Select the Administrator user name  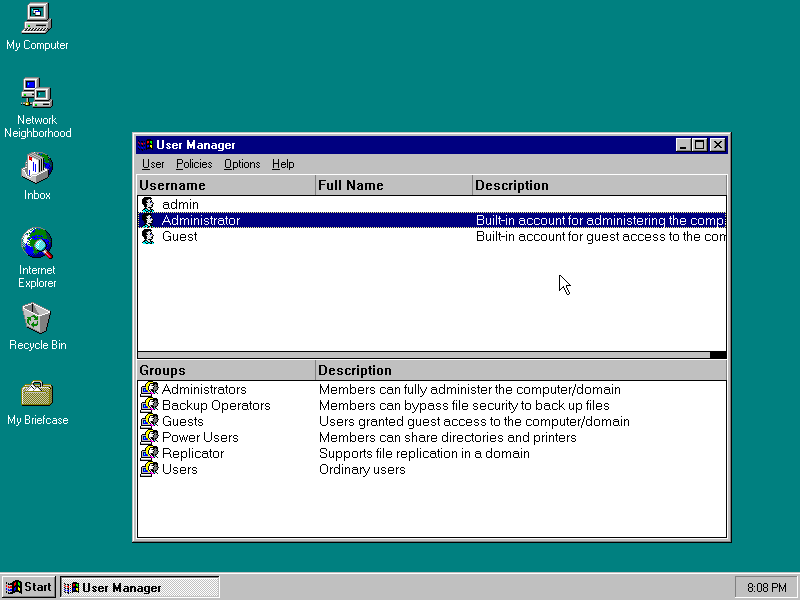coord(201,220)
